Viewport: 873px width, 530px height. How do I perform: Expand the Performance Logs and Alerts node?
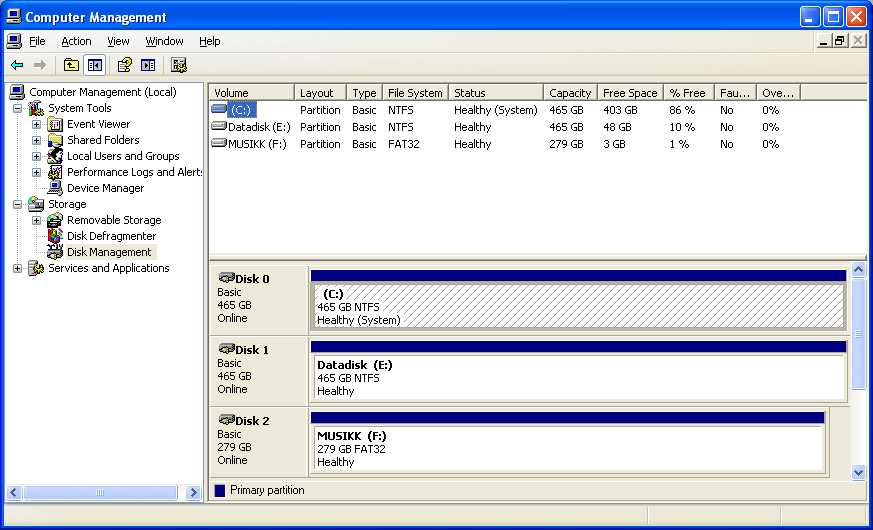(36, 173)
